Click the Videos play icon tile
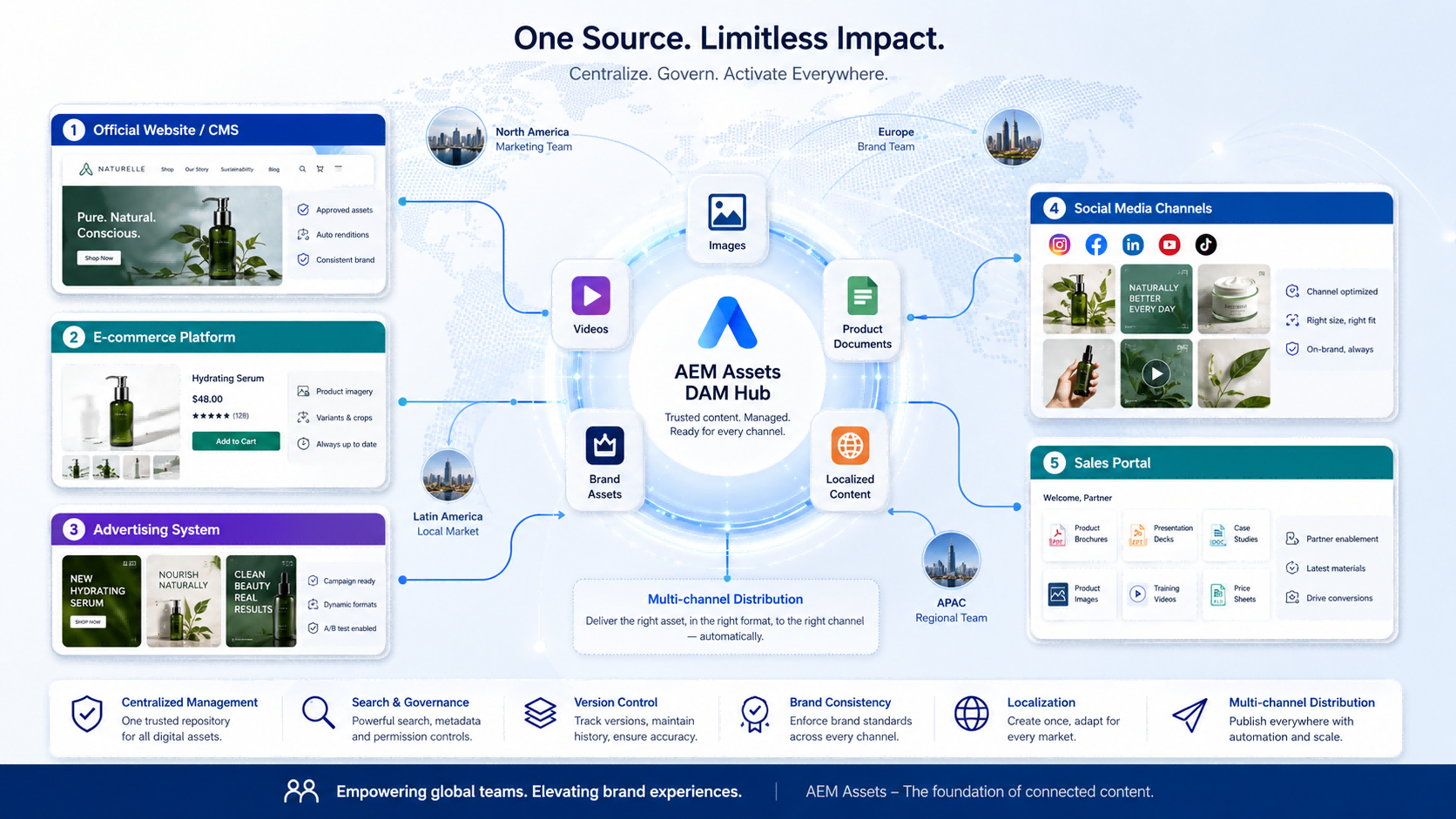This screenshot has width=1456, height=819. point(590,295)
